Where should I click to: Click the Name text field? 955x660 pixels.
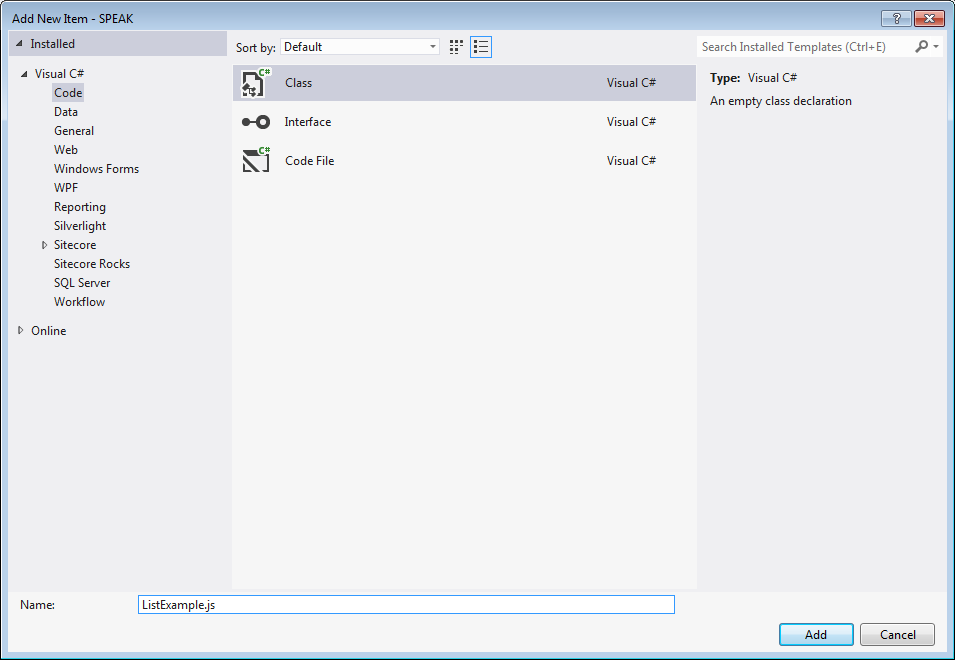coord(406,605)
